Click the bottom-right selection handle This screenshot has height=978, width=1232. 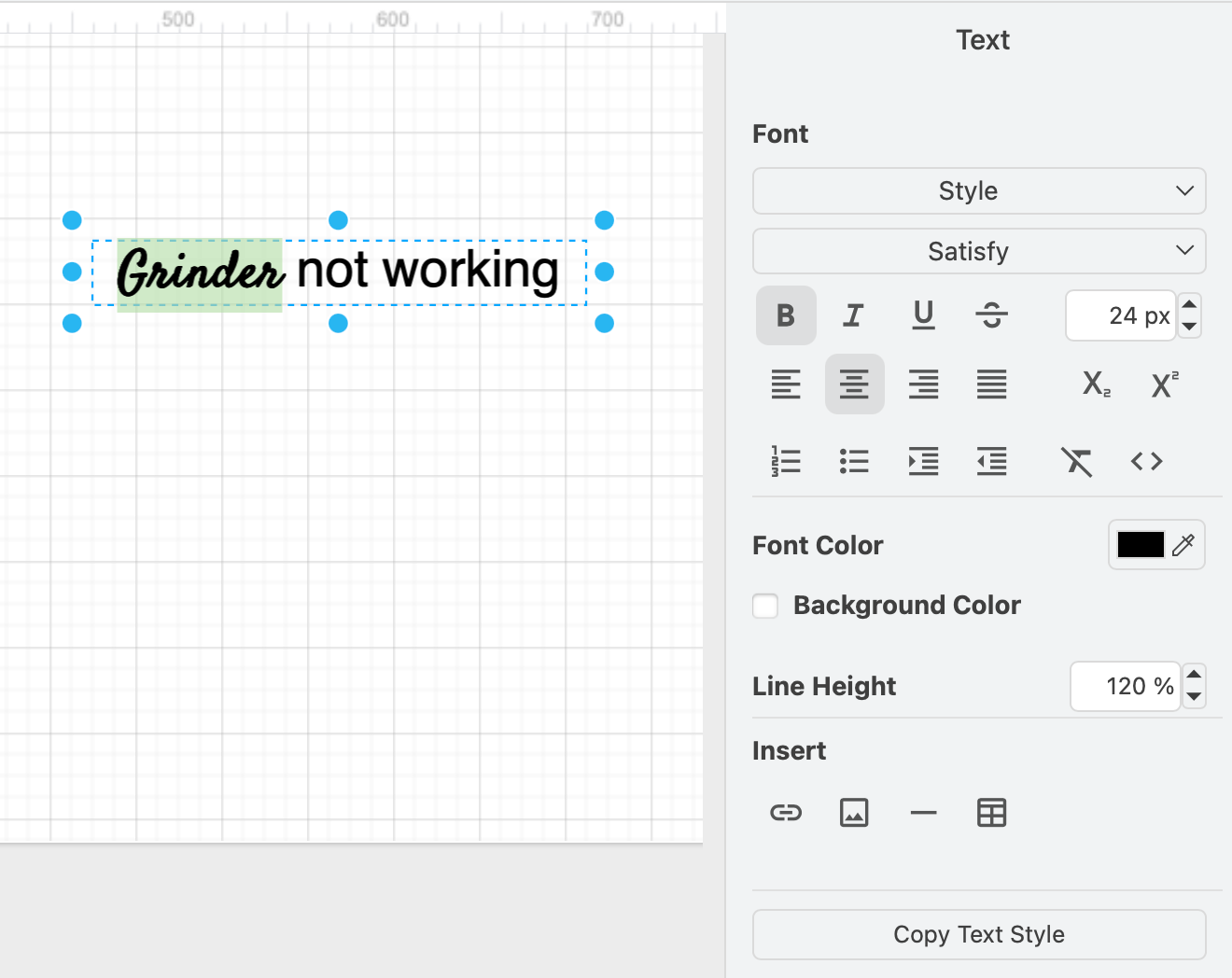605,323
